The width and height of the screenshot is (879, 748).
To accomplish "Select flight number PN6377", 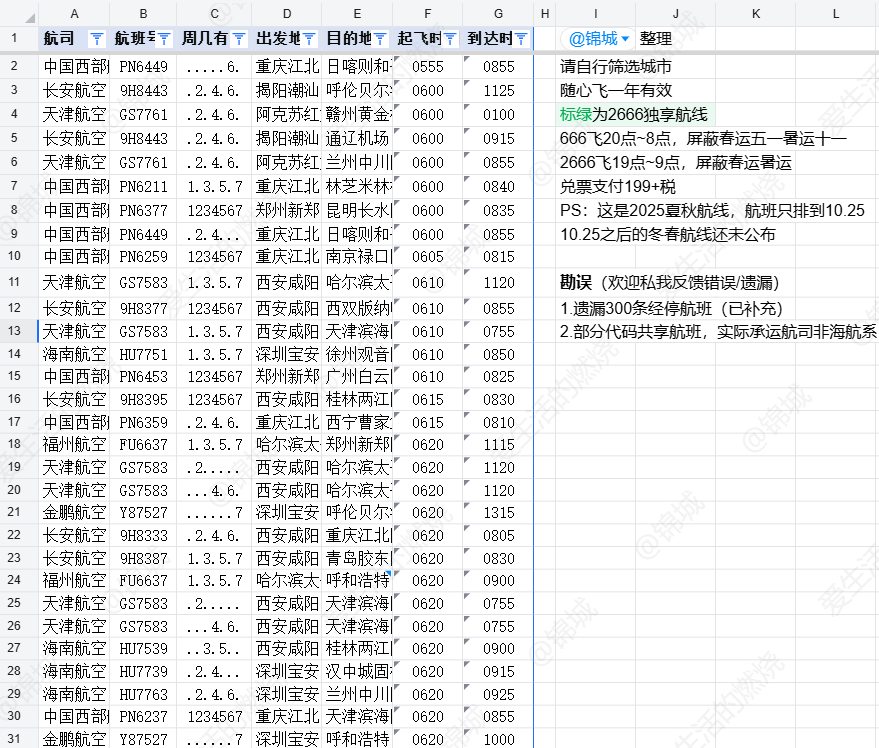I will pyautogui.click(x=143, y=211).
